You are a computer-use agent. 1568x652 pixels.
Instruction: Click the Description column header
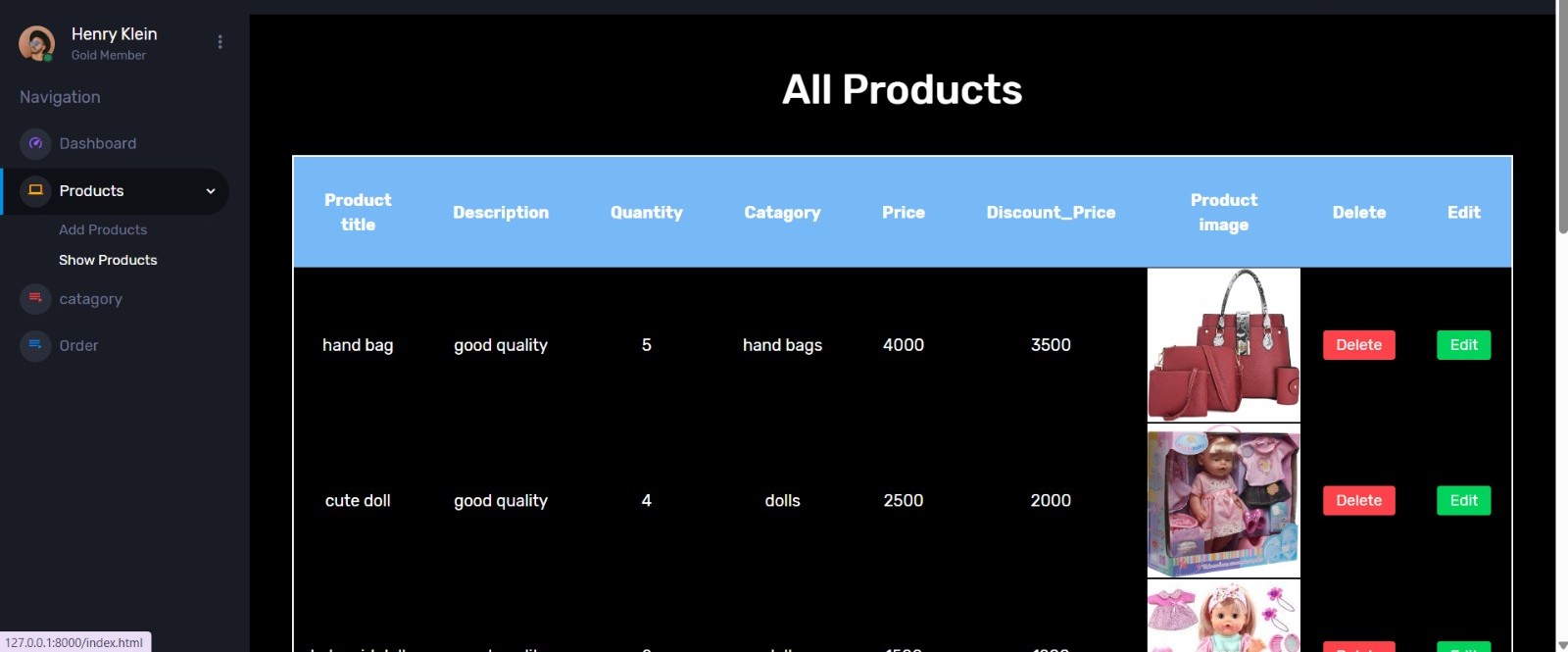(x=501, y=212)
